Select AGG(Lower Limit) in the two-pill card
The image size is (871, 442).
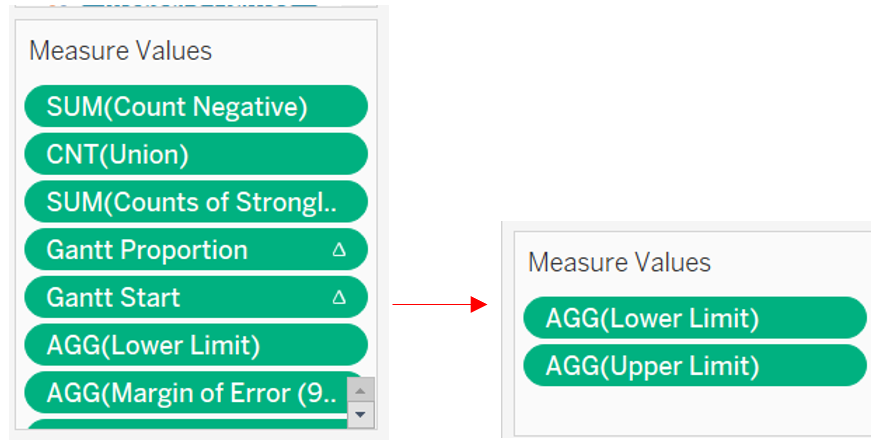pyautogui.click(x=652, y=318)
